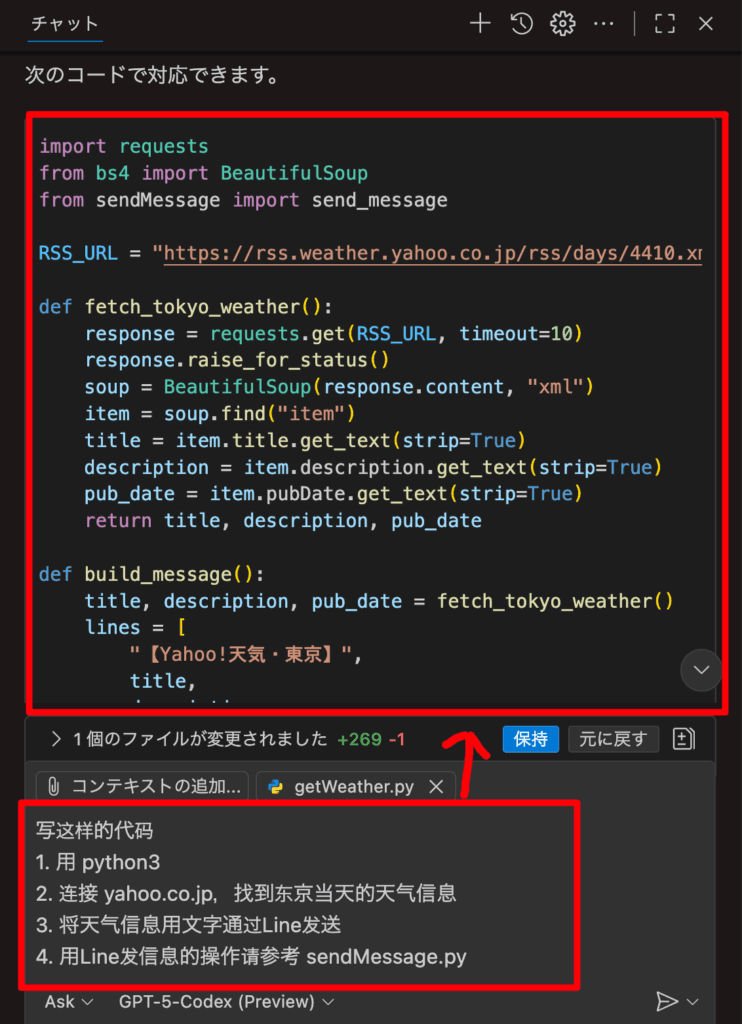
Task: Open the Ask mode dropdown
Action: tap(69, 1001)
